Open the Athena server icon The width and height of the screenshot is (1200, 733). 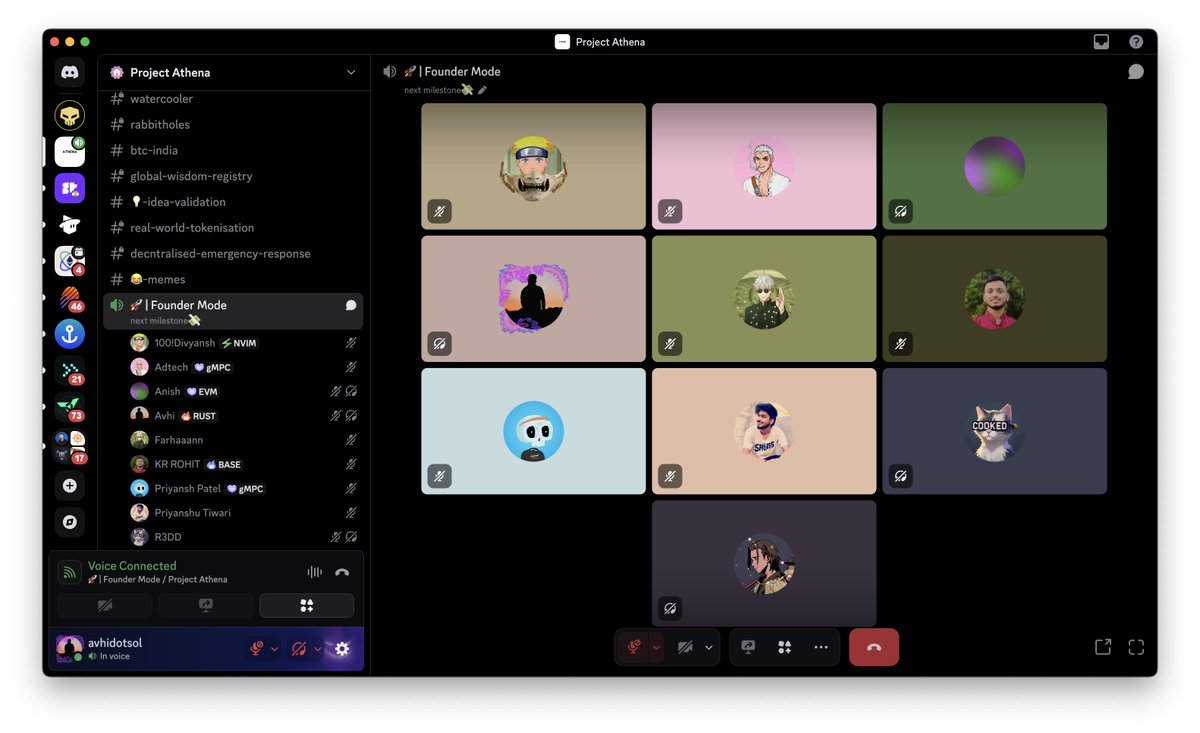coord(70,152)
